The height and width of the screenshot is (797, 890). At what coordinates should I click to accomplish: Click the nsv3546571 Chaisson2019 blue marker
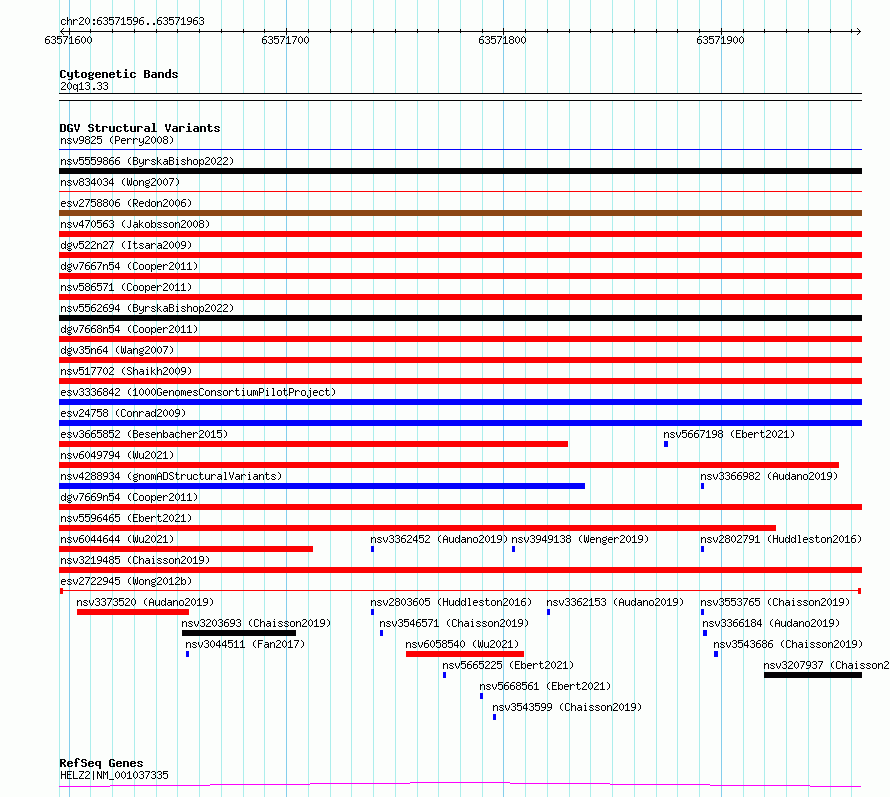(381, 633)
